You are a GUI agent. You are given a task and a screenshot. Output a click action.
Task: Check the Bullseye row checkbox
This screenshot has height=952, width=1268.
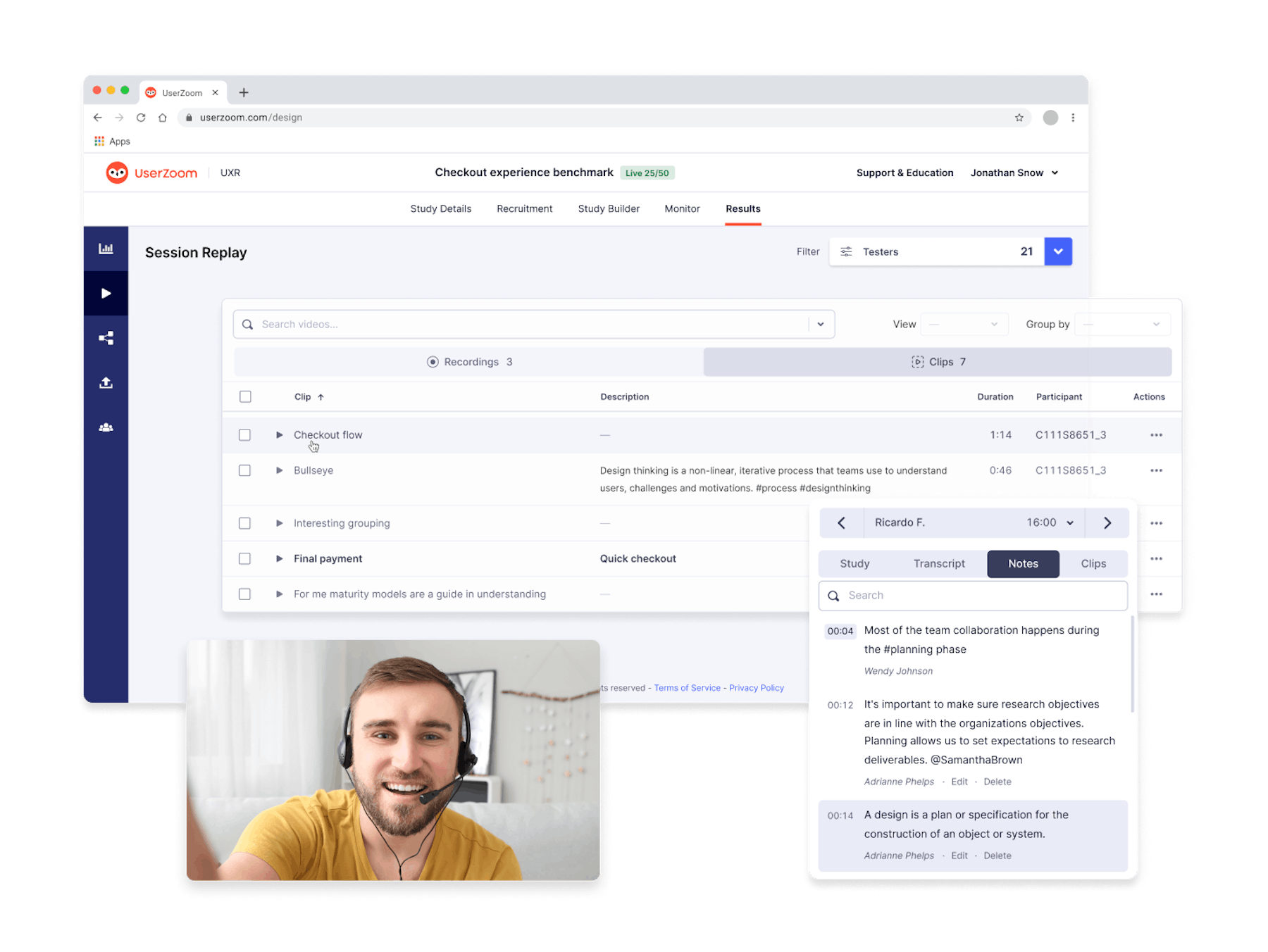tap(244, 470)
